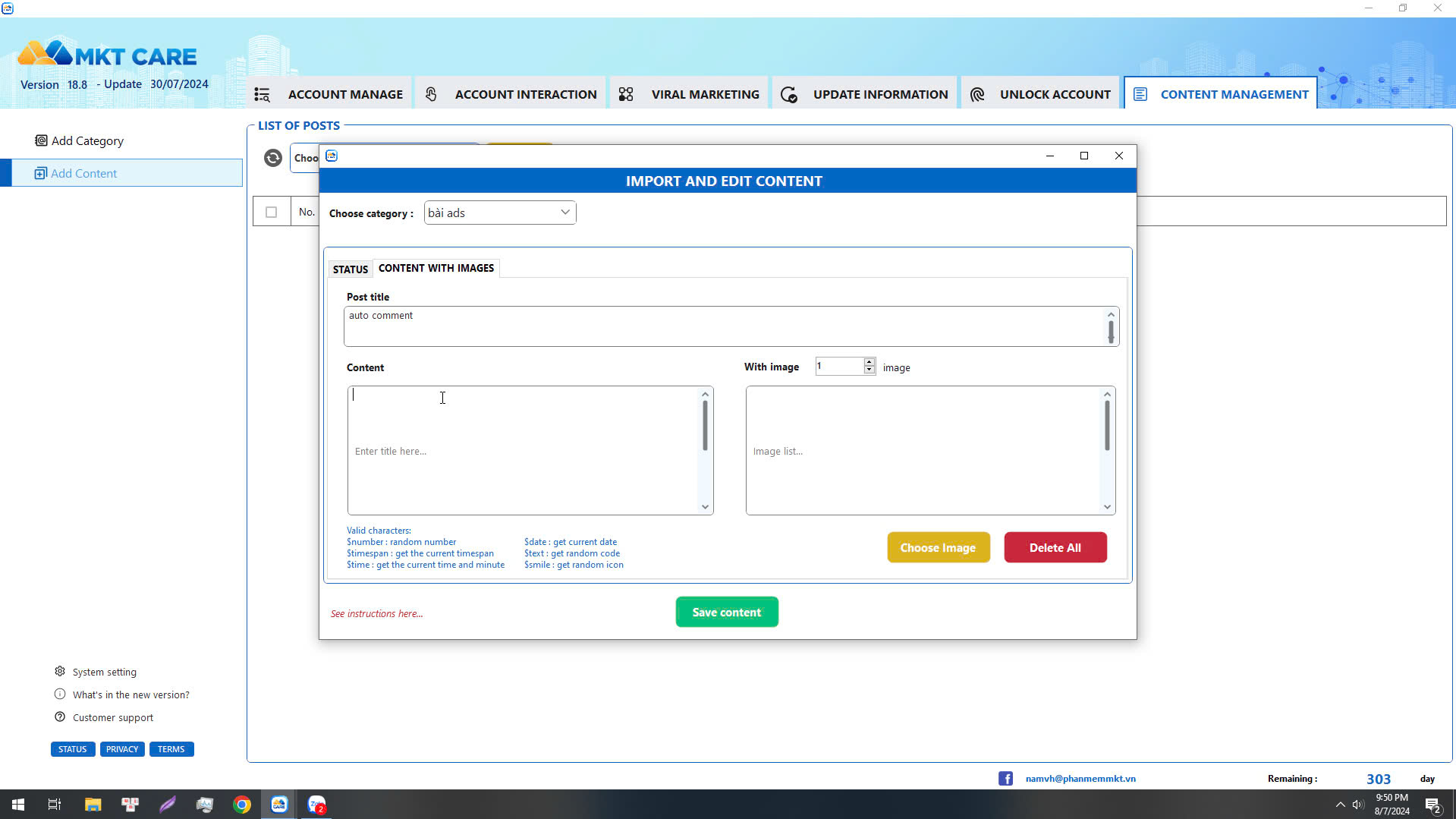Image resolution: width=1456 pixels, height=819 pixels.
Task: Open the VIRAL MARKETING tab
Action: pyautogui.click(x=689, y=94)
